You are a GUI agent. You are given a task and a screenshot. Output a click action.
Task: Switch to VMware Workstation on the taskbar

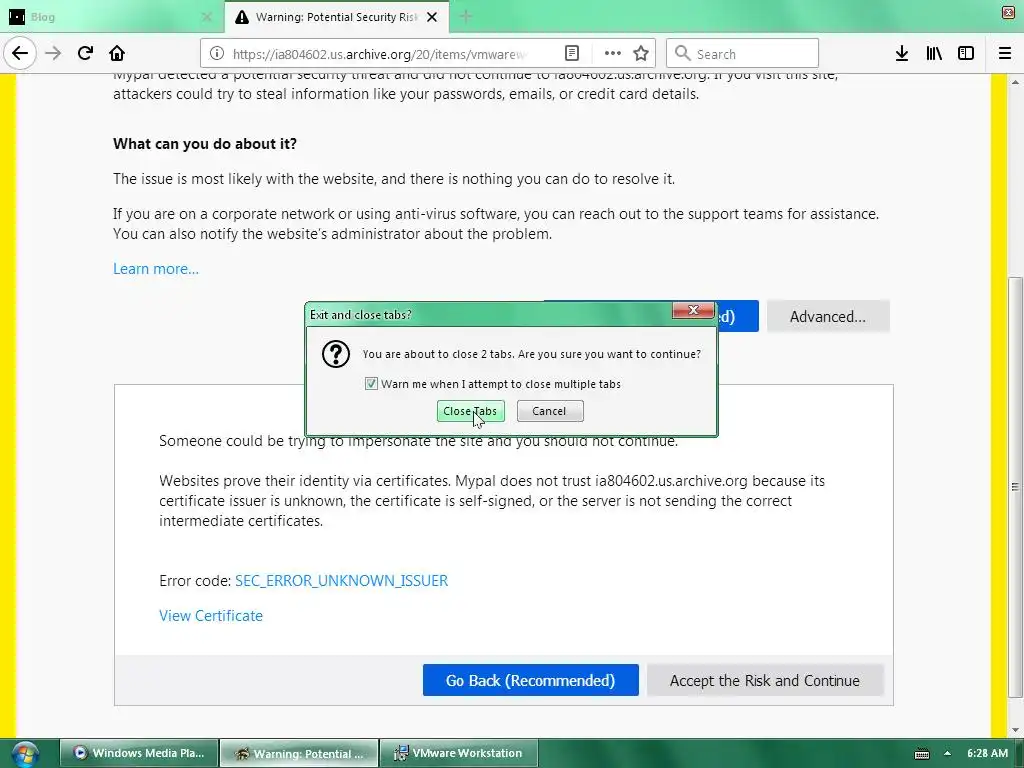(458, 753)
